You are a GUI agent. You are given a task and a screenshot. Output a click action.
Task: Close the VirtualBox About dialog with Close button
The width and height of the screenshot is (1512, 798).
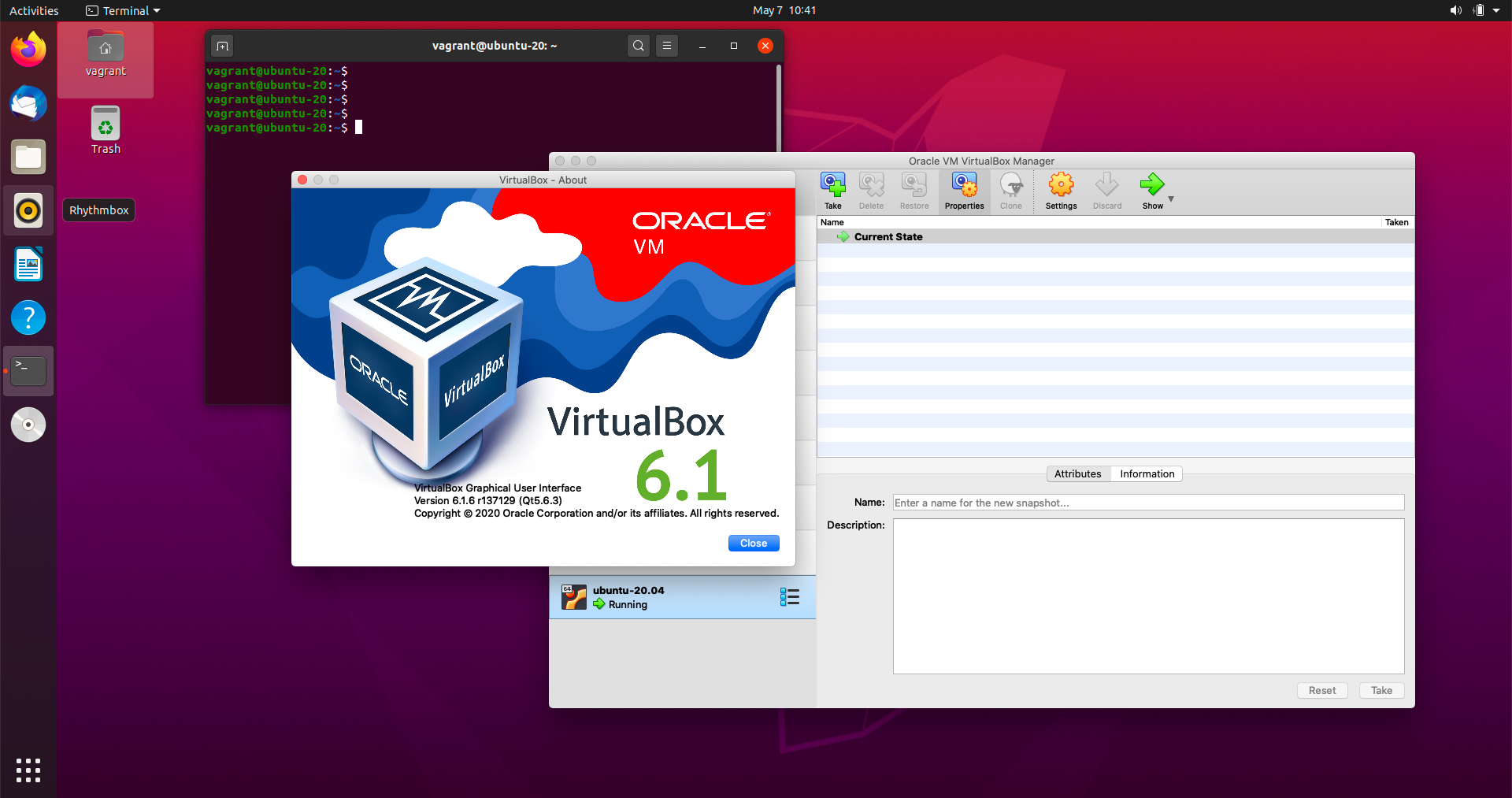click(x=754, y=543)
